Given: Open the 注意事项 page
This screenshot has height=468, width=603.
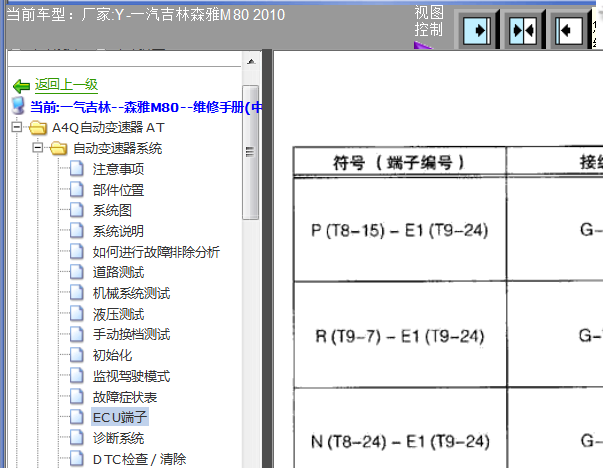Looking at the screenshot, I should [118, 169].
